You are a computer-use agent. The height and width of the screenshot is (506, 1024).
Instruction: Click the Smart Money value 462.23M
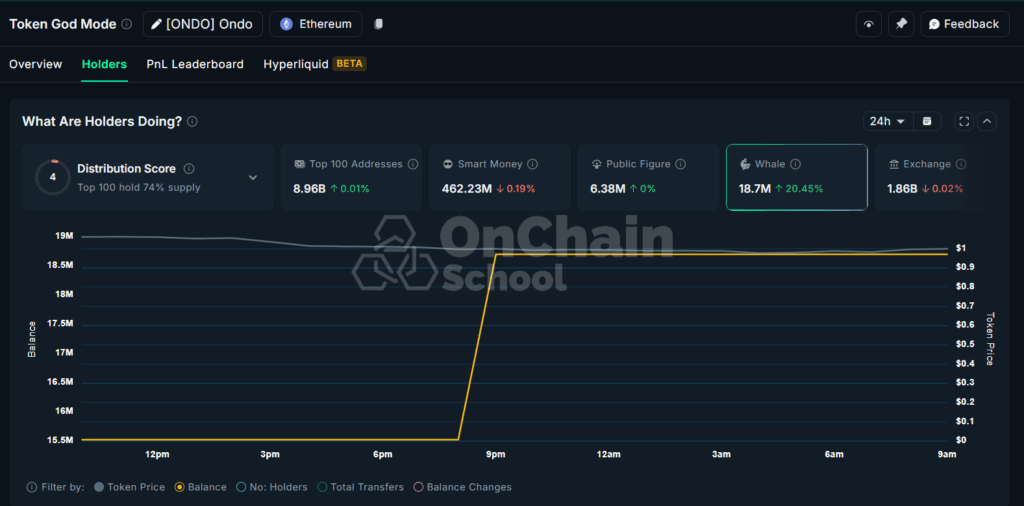[x=466, y=189]
